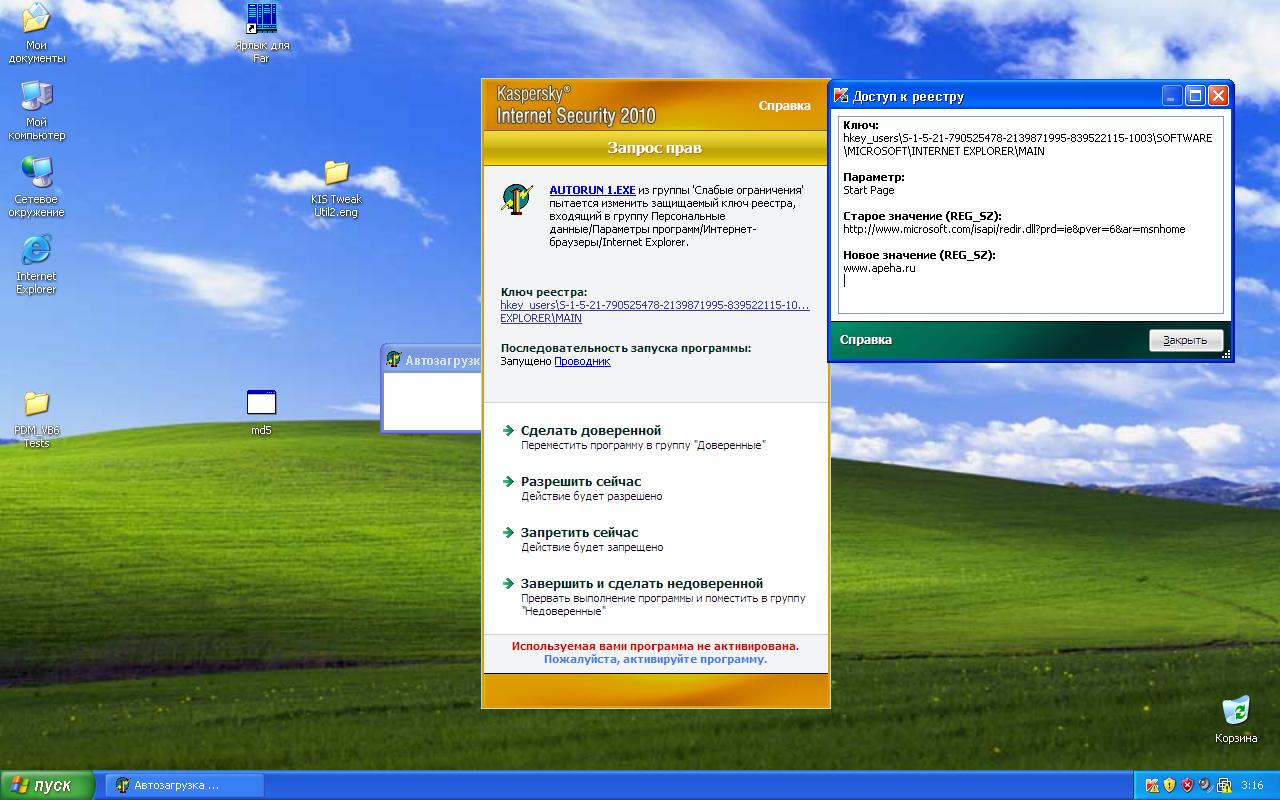
Task: Click the taskbar clock showing 3:16
Action: [1251, 785]
